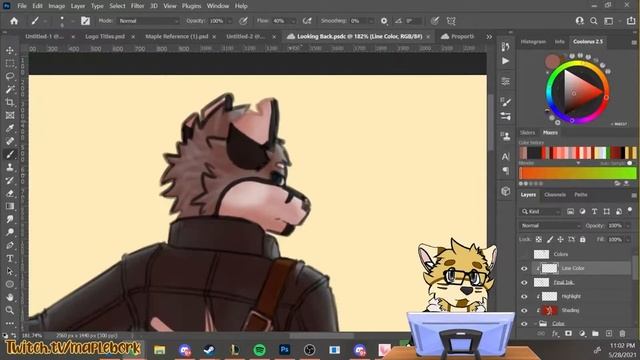Expand the Color layer group
This screenshot has height=360, width=640.
click(x=535, y=324)
